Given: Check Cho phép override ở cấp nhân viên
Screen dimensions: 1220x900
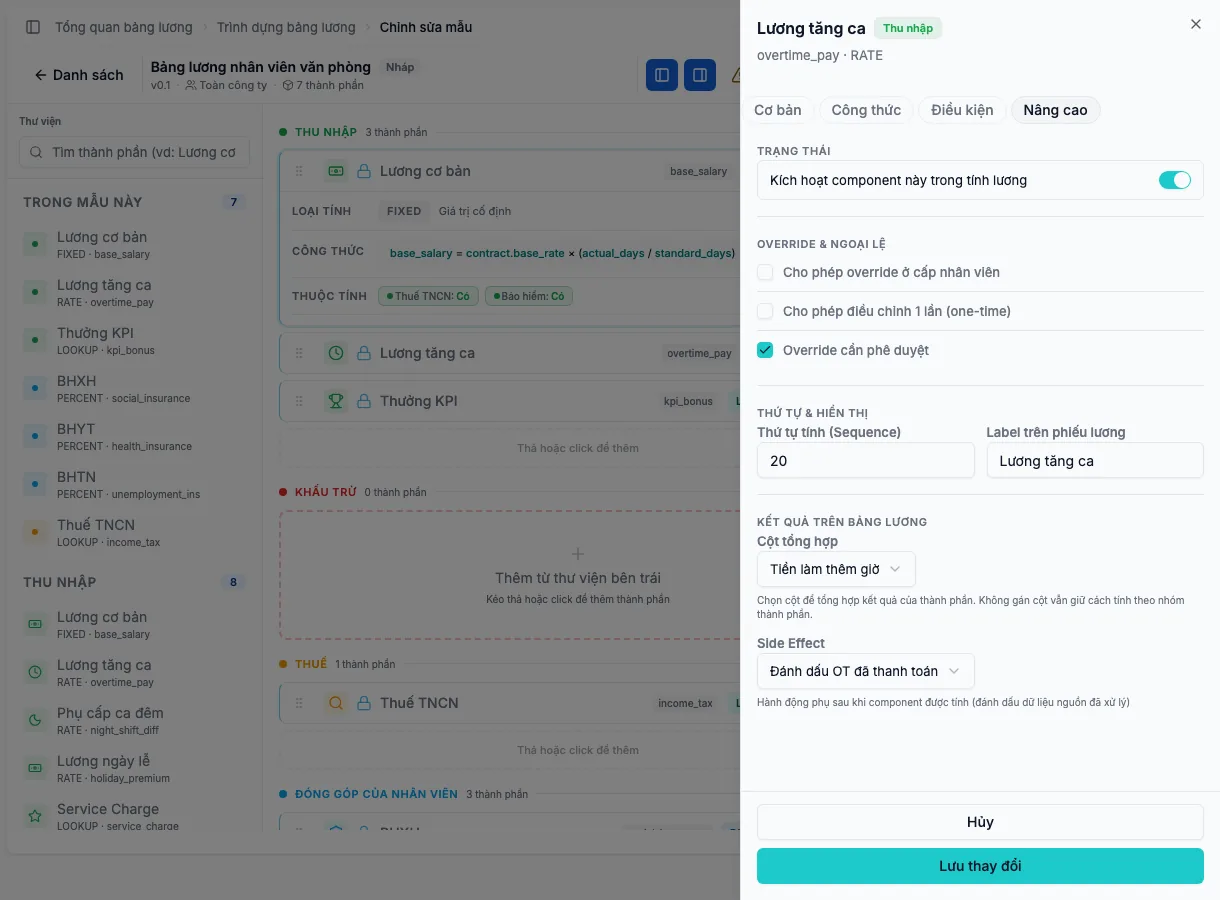Looking at the screenshot, I should [765, 272].
